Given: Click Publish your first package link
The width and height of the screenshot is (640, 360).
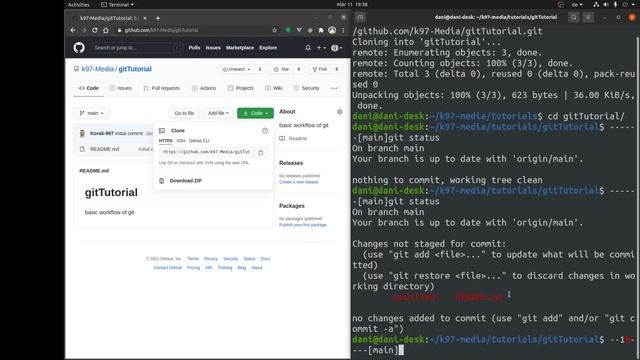Looking at the screenshot, I should tap(303, 225).
